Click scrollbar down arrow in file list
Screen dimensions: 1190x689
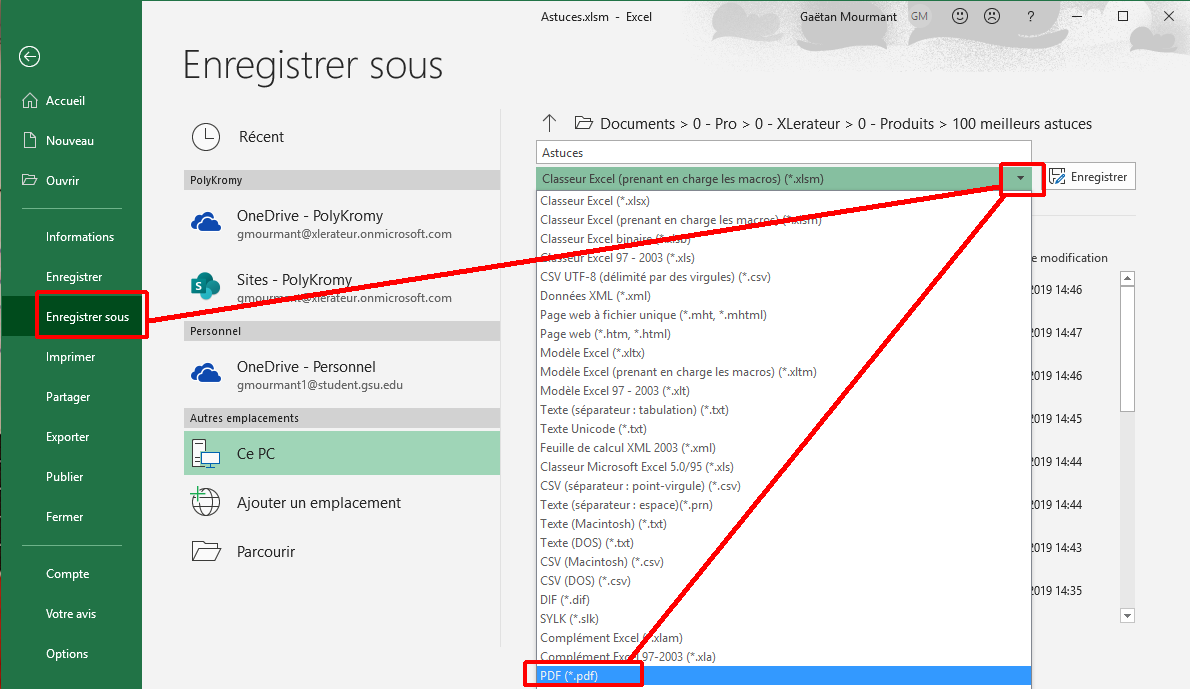(x=1127, y=616)
